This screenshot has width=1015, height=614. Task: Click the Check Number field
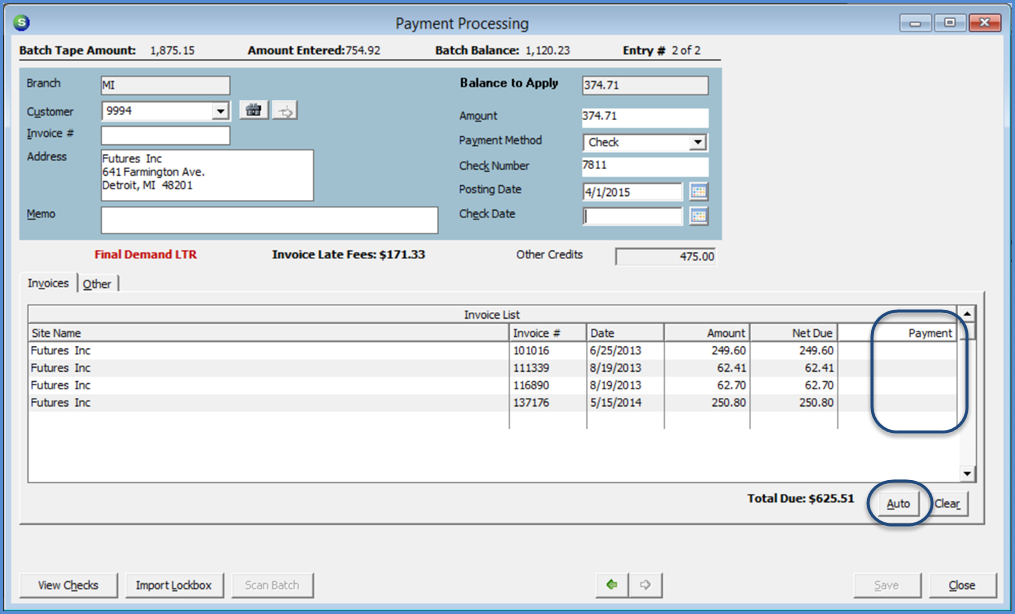click(x=644, y=166)
